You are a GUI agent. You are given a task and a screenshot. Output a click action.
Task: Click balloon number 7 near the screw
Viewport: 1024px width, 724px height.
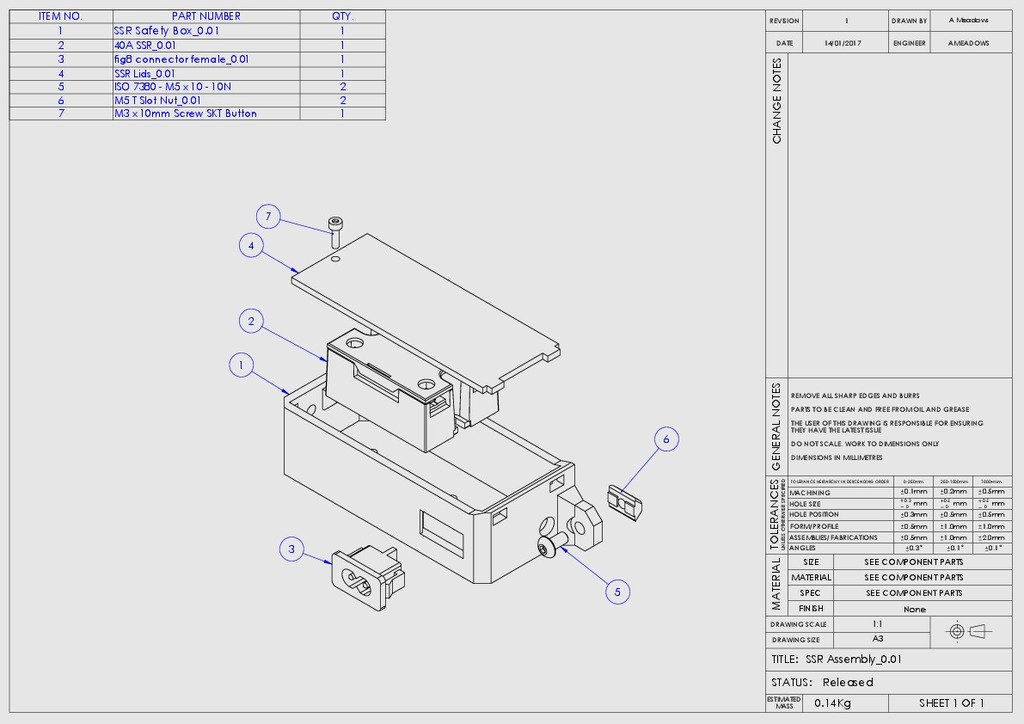[267, 216]
